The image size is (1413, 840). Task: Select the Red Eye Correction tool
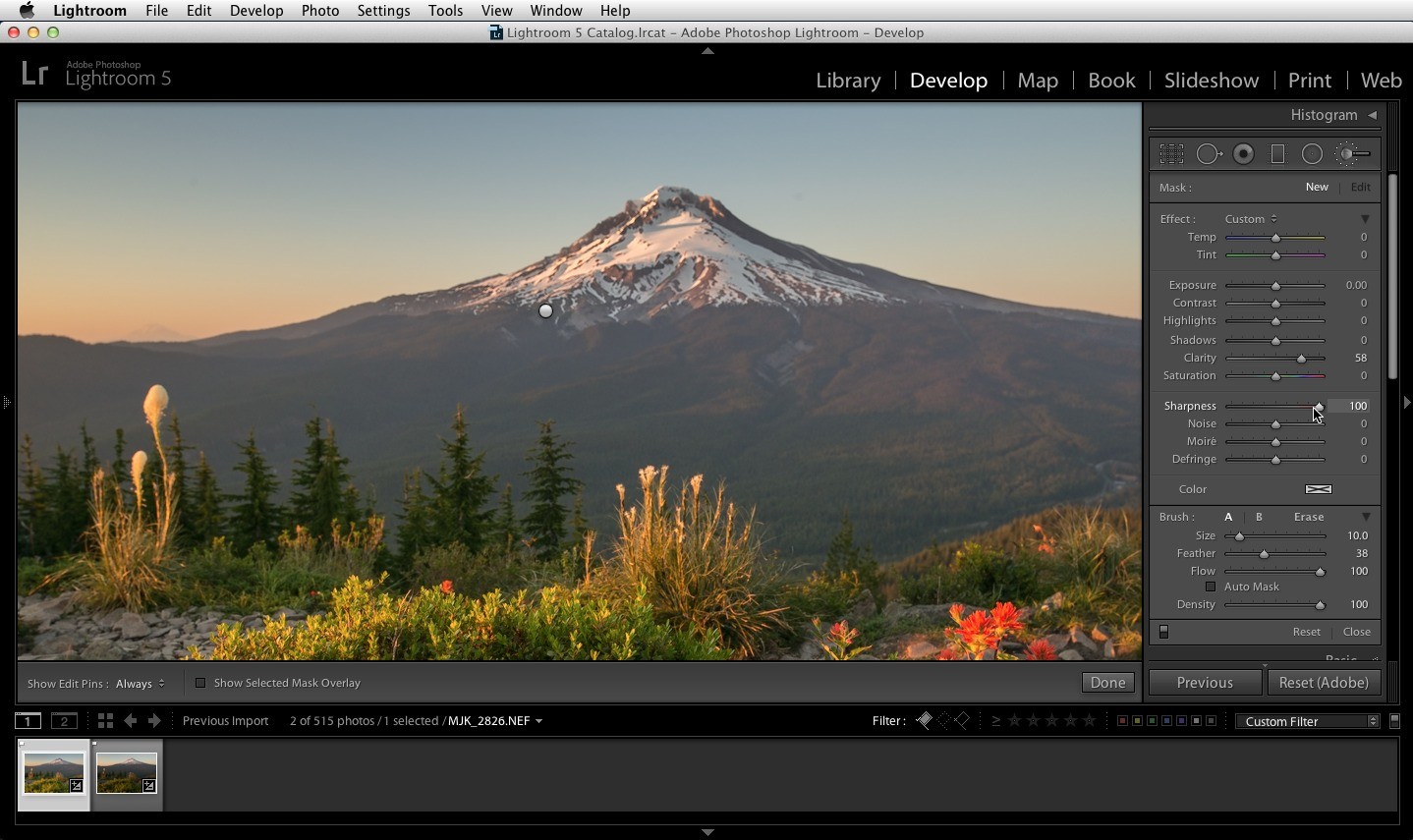pyautogui.click(x=1244, y=154)
